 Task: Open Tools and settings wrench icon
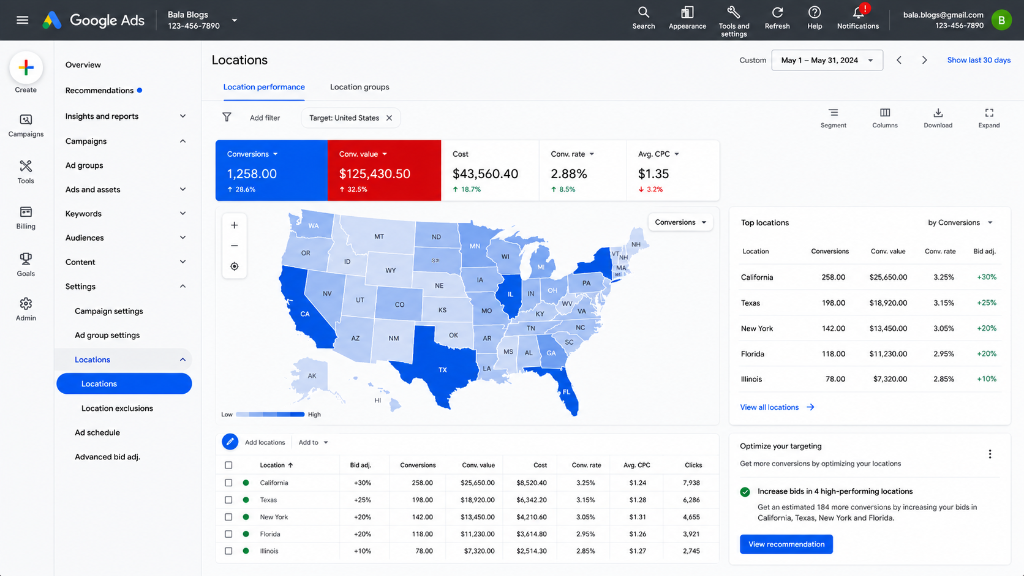click(733, 21)
